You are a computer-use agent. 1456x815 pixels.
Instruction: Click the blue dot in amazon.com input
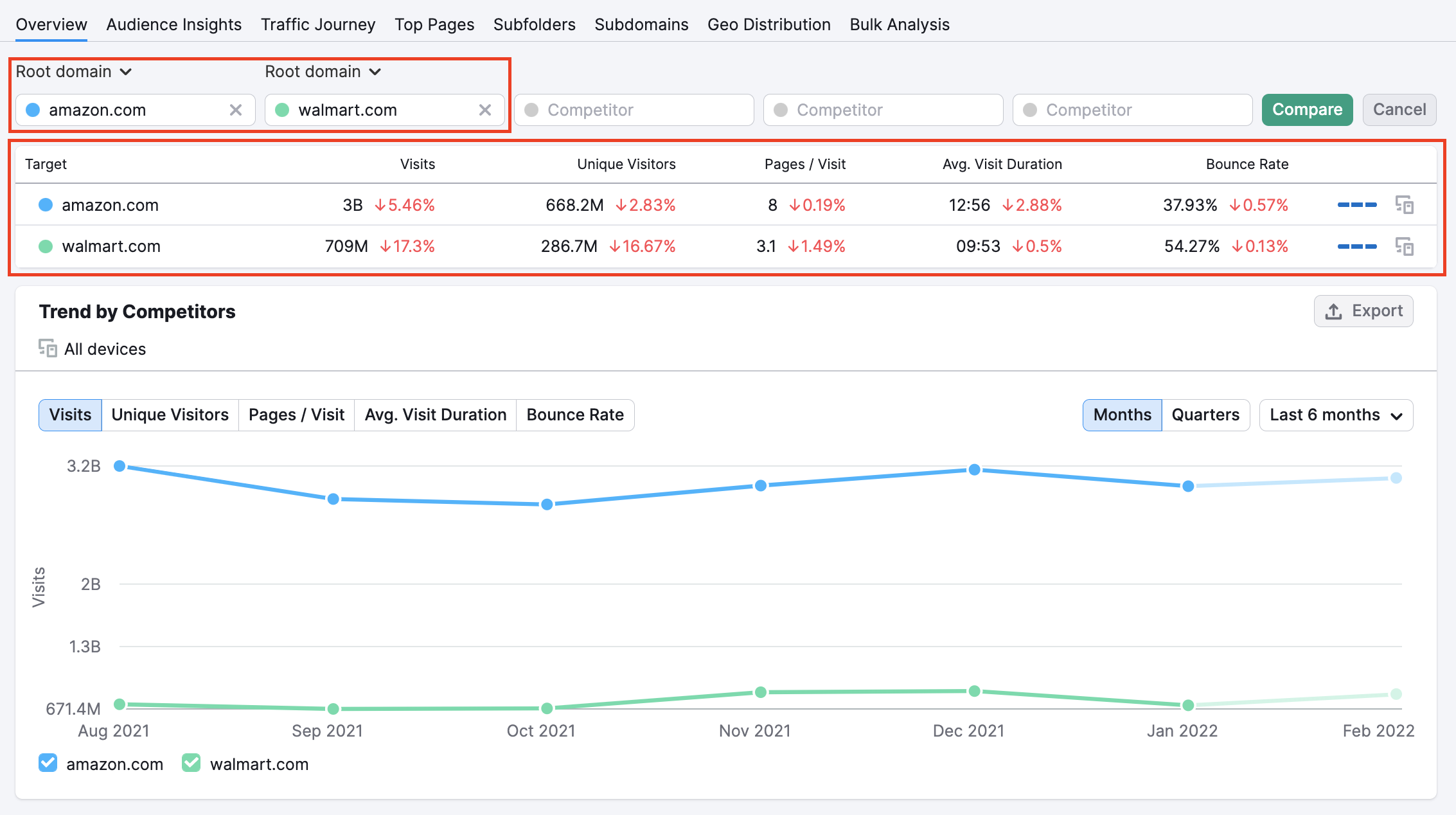[x=33, y=110]
